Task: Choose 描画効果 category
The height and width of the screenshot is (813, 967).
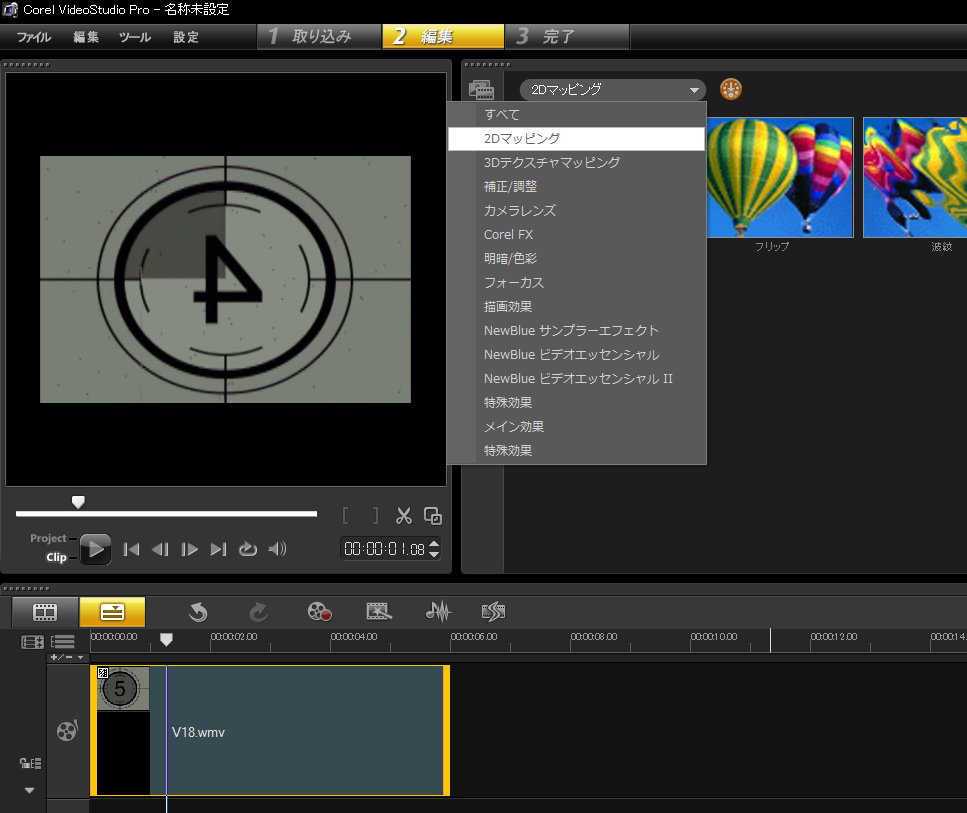Action: (576, 307)
